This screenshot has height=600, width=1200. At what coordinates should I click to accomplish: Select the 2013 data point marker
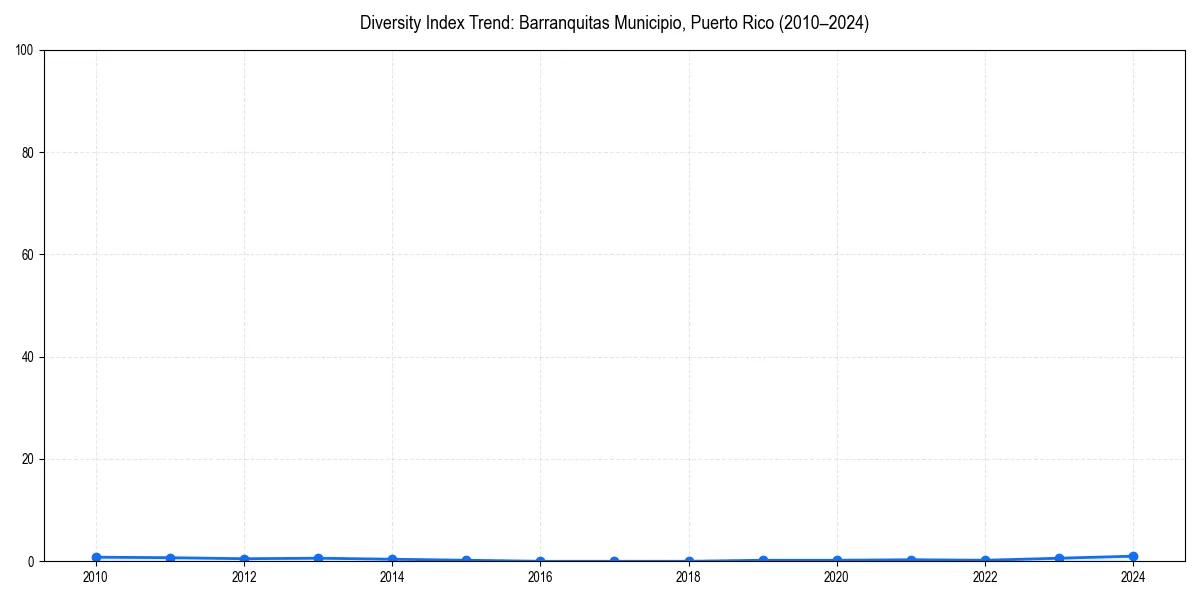tap(317, 557)
